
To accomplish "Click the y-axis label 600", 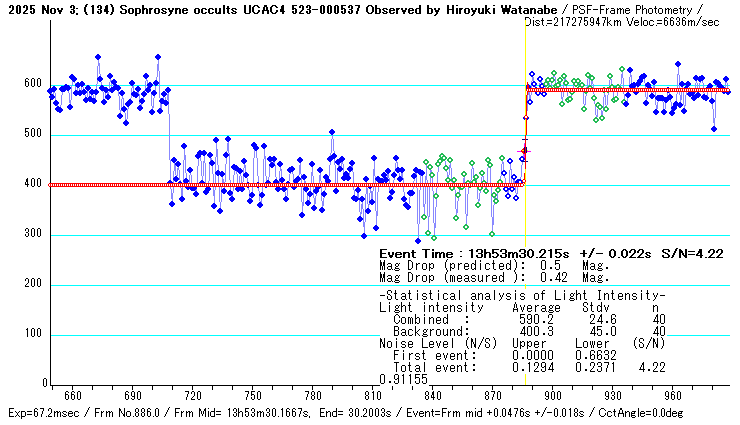I will 32,84.
